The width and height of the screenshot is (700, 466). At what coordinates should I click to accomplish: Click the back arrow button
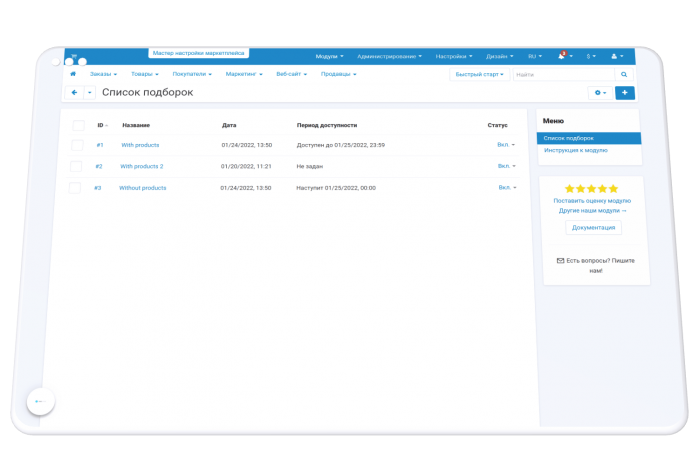point(74,92)
